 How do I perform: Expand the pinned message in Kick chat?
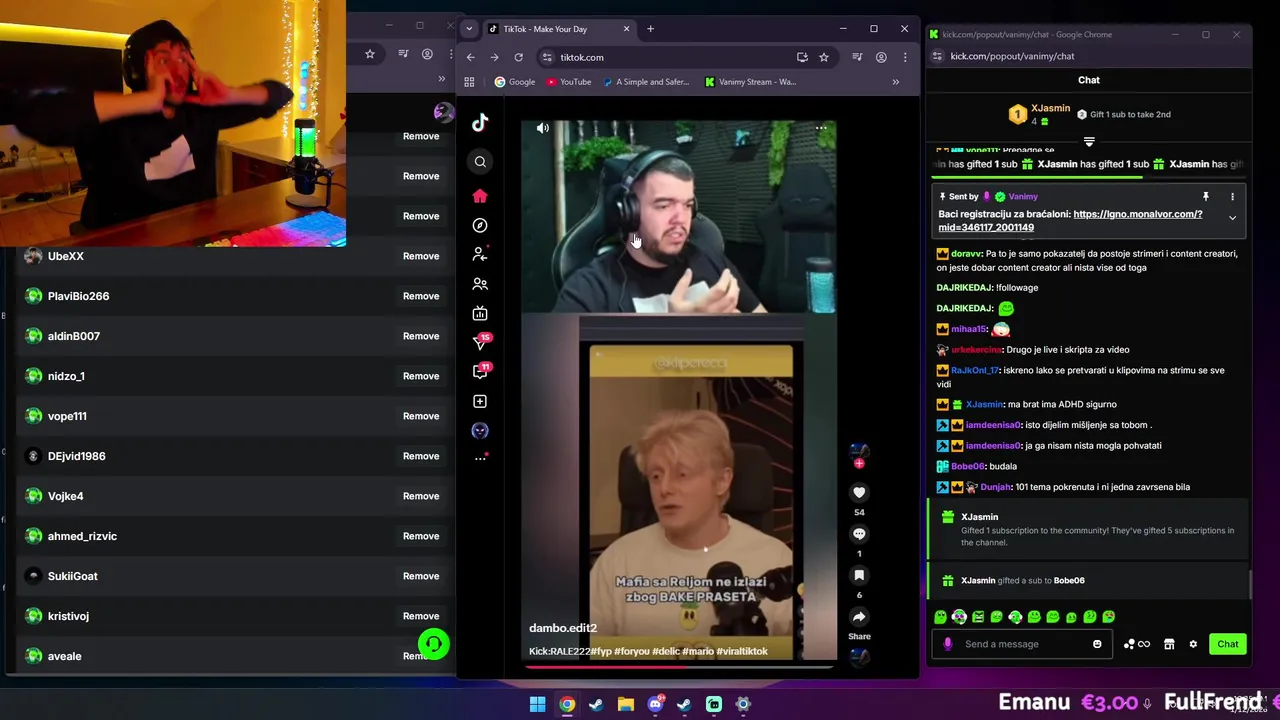point(1232,218)
